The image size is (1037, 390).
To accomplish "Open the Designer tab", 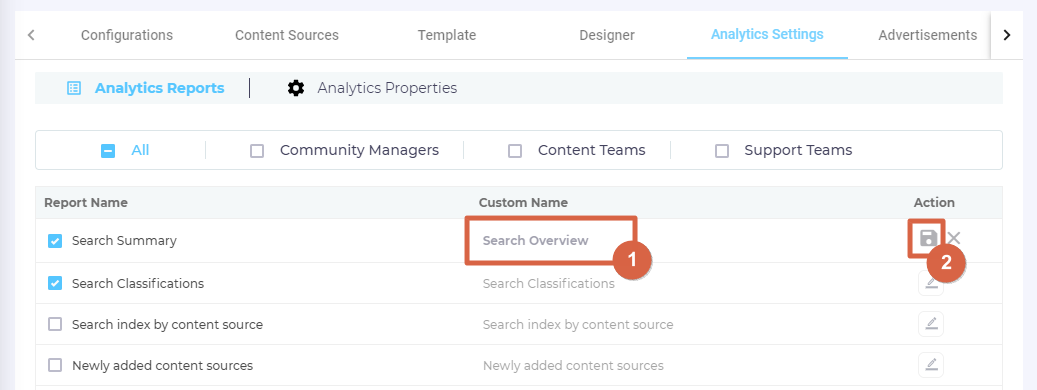I will pos(606,35).
